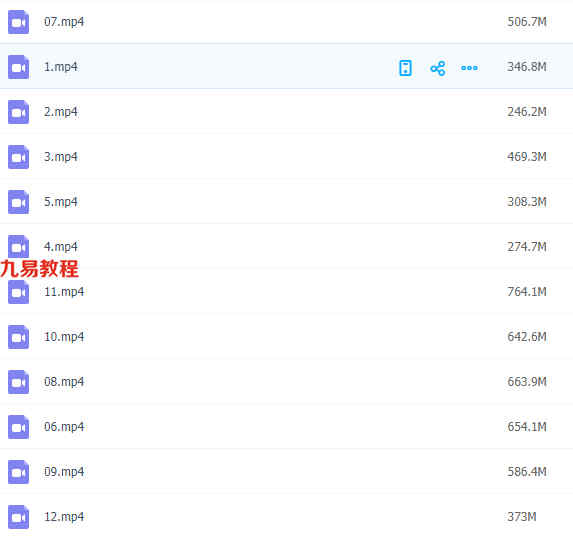Viewport: 573px width, 536px height.
Task: Click the 469.3M size of 3.mp4
Action: [x=527, y=157]
